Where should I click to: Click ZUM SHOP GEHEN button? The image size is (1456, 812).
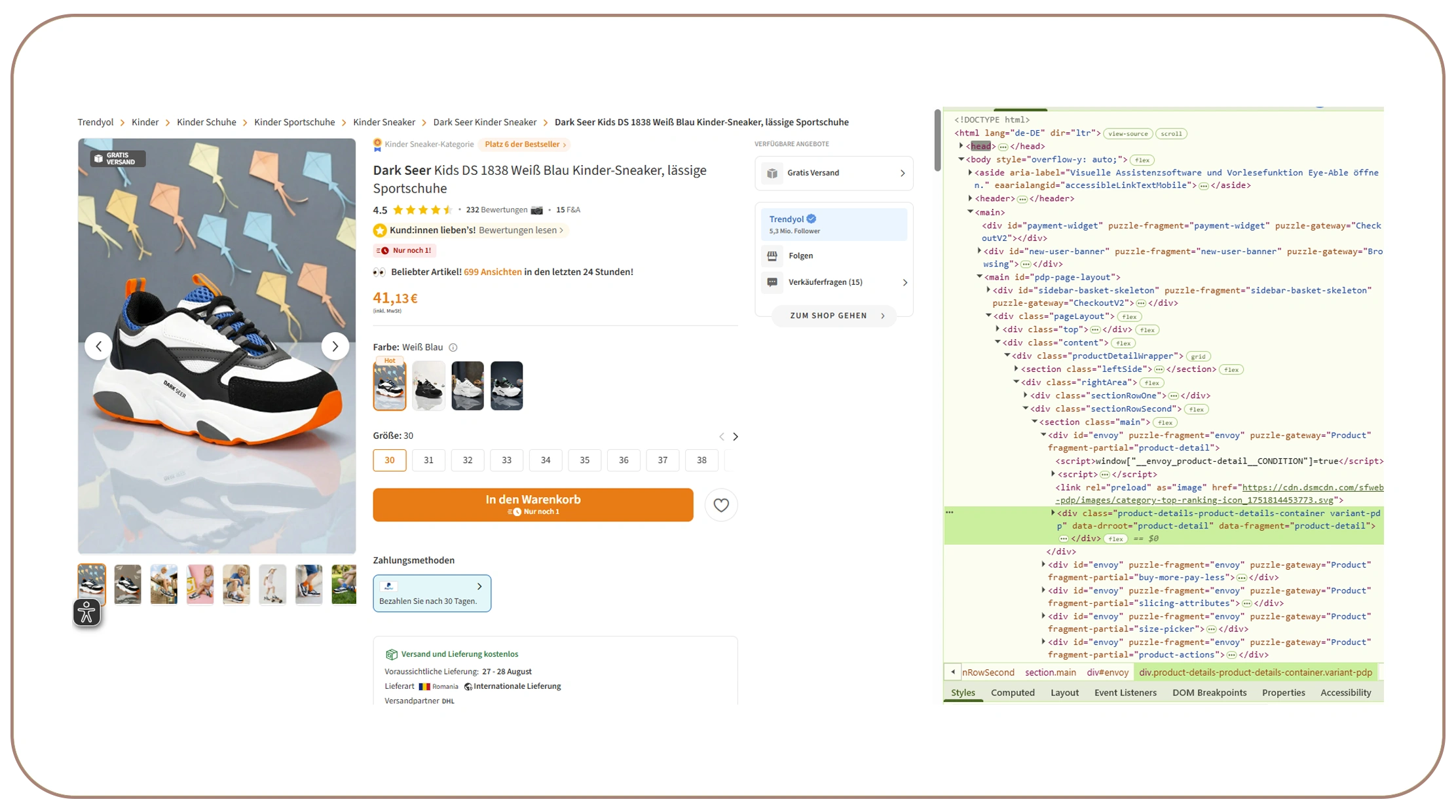(x=834, y=316)
